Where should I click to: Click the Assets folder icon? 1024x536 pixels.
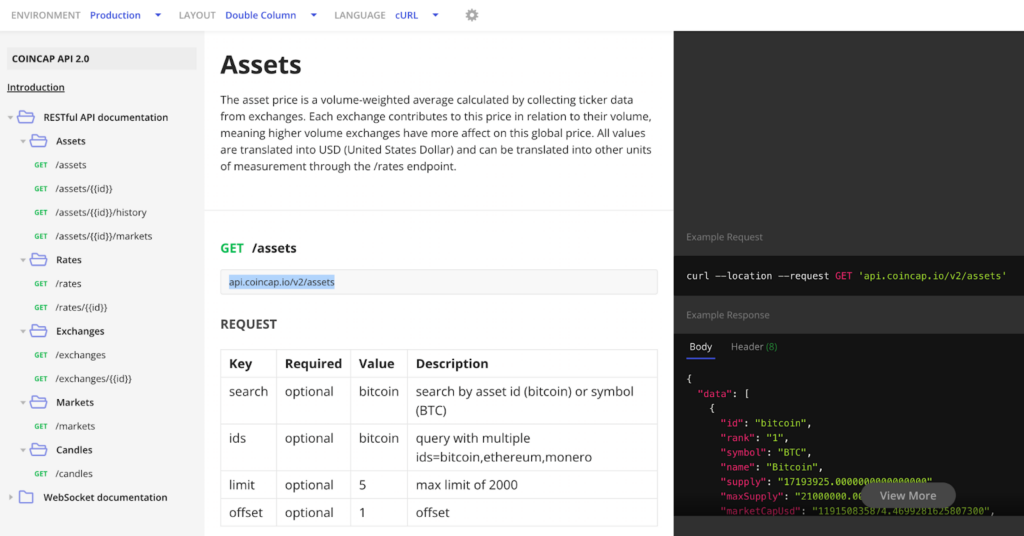click(39, 141)
